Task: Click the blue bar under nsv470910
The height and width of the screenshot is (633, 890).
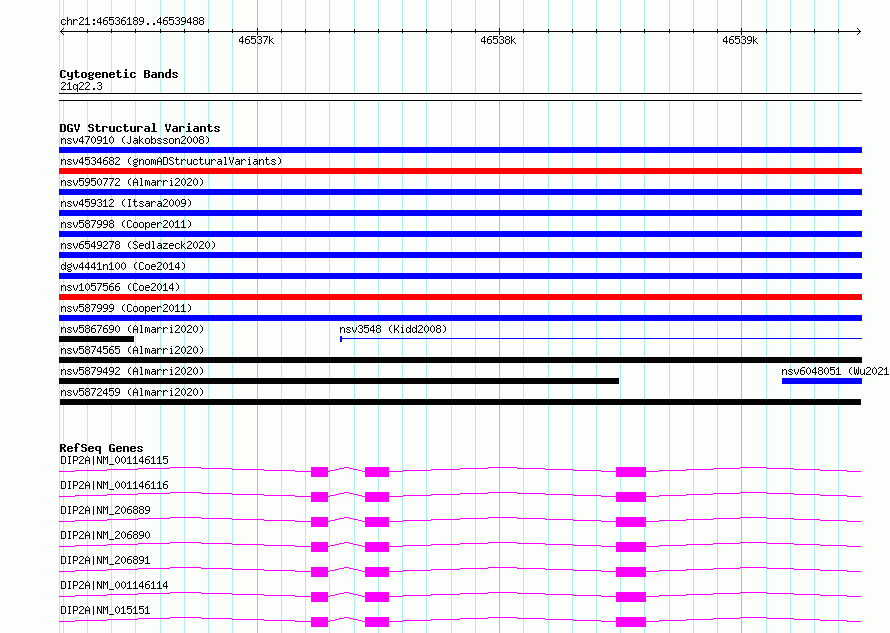Action: 460,150
